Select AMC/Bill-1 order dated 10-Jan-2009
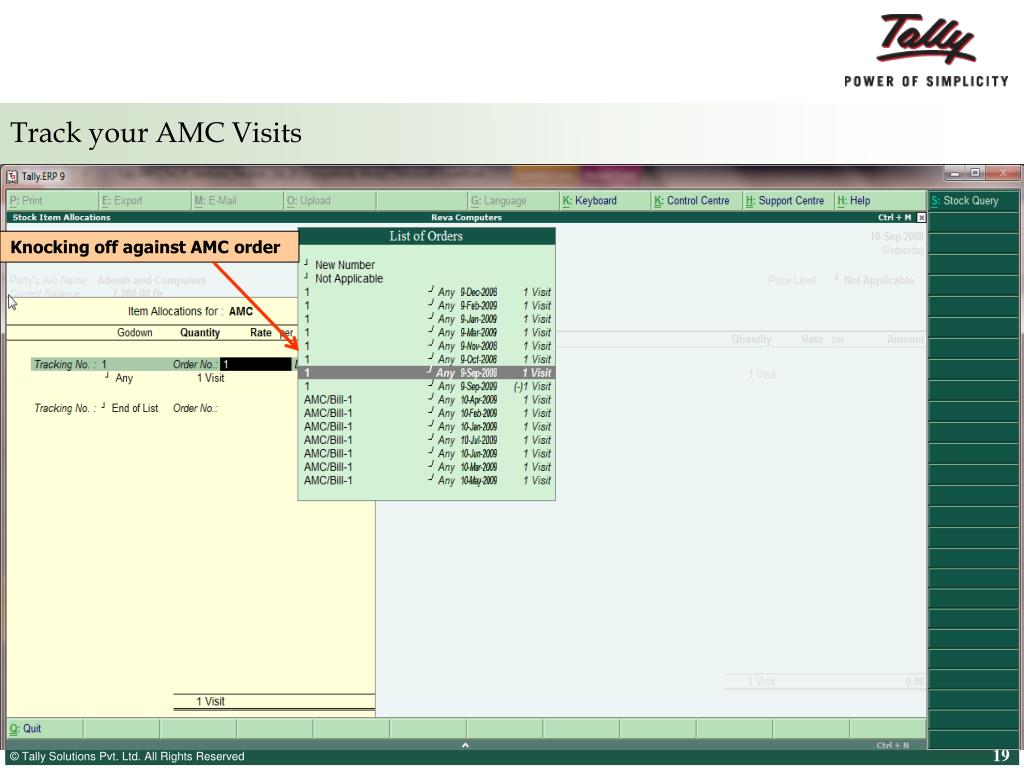1024x768 pixels. pos(427,426)
